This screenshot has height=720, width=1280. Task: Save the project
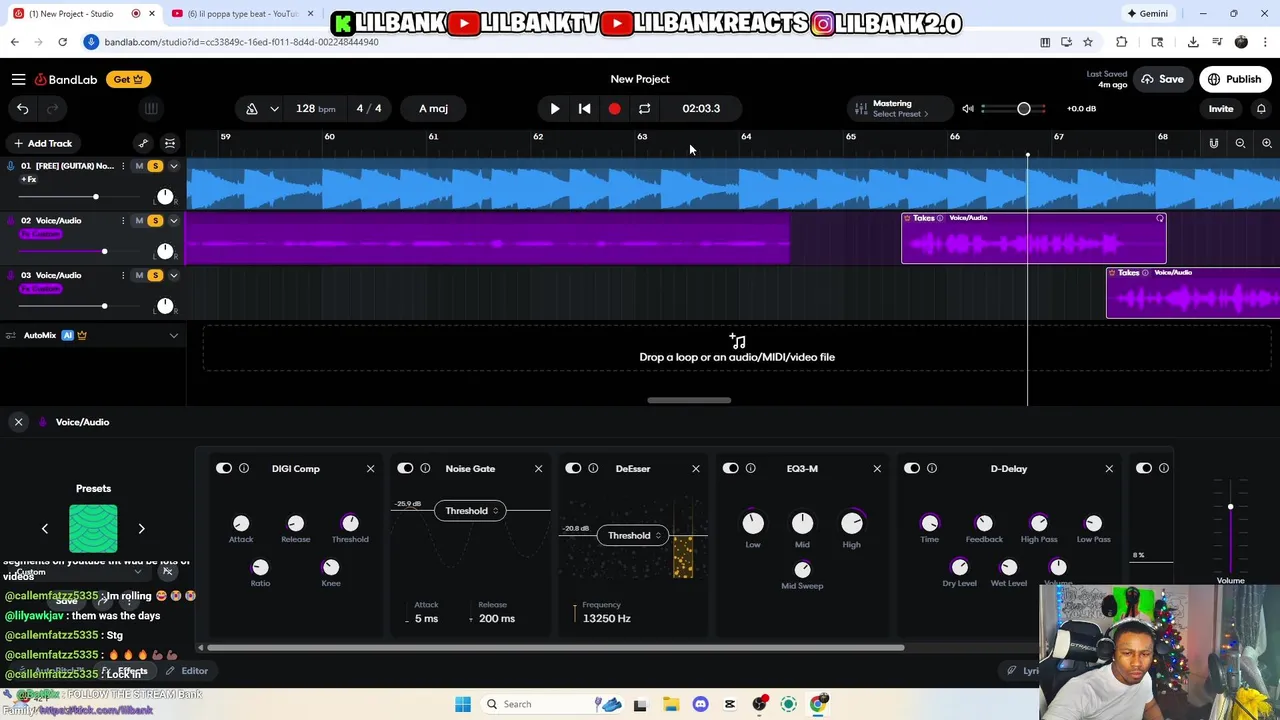(x=1163, y=79)
